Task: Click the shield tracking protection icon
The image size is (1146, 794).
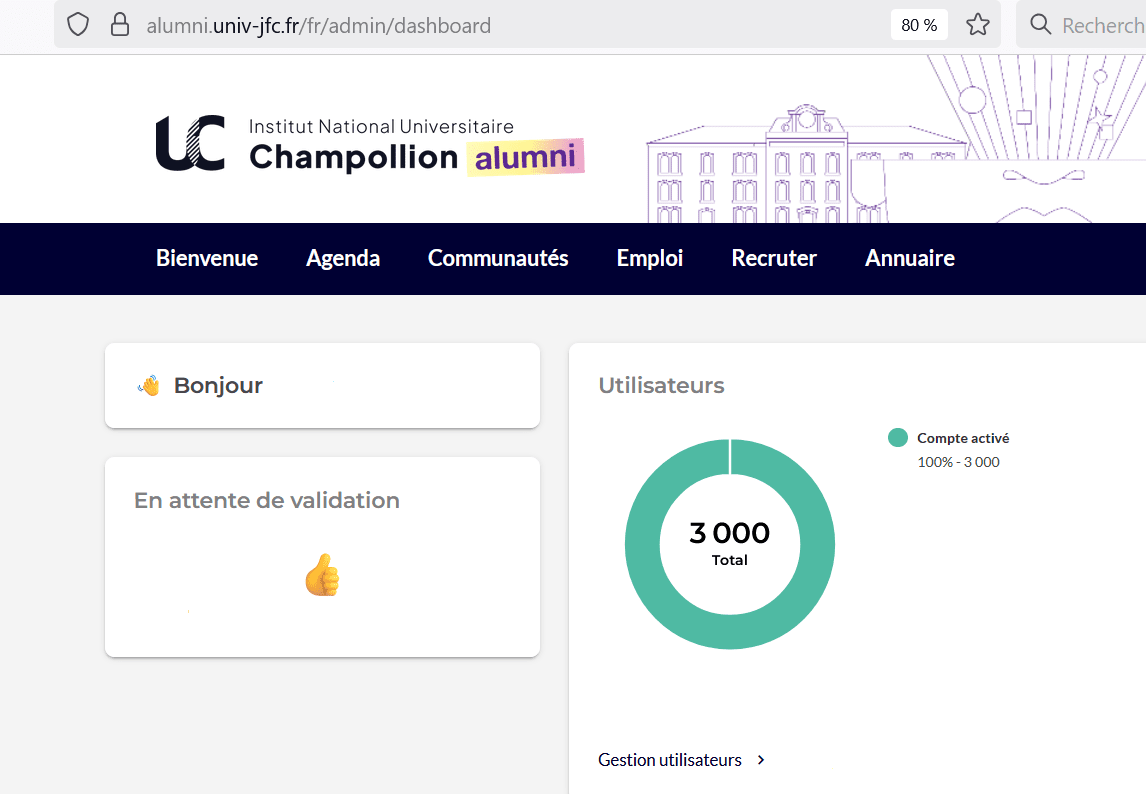Action: click(78, 25)
